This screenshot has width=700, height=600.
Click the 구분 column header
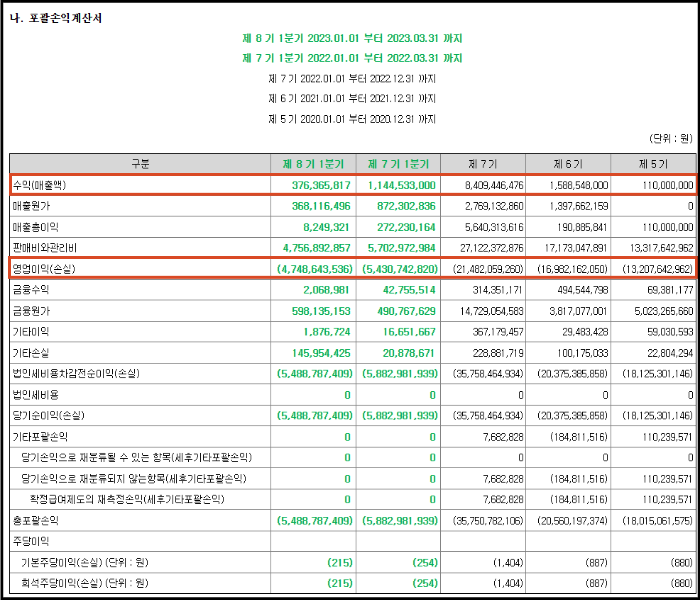tap(140, 164)
